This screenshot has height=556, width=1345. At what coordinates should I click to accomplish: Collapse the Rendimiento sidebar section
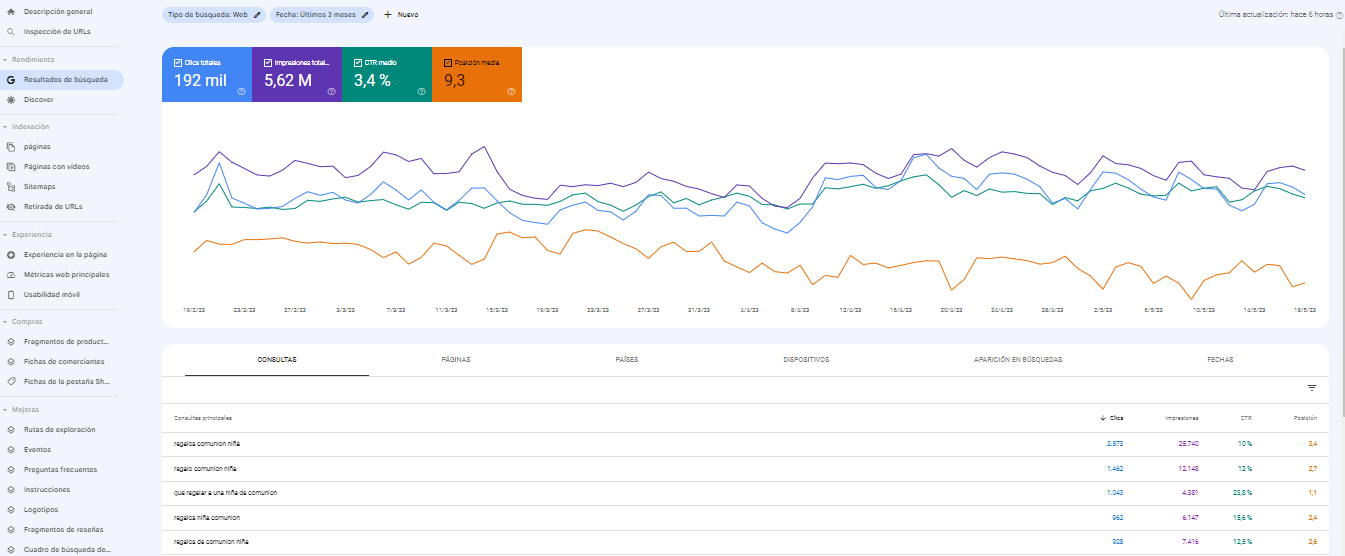pos(5,60)
